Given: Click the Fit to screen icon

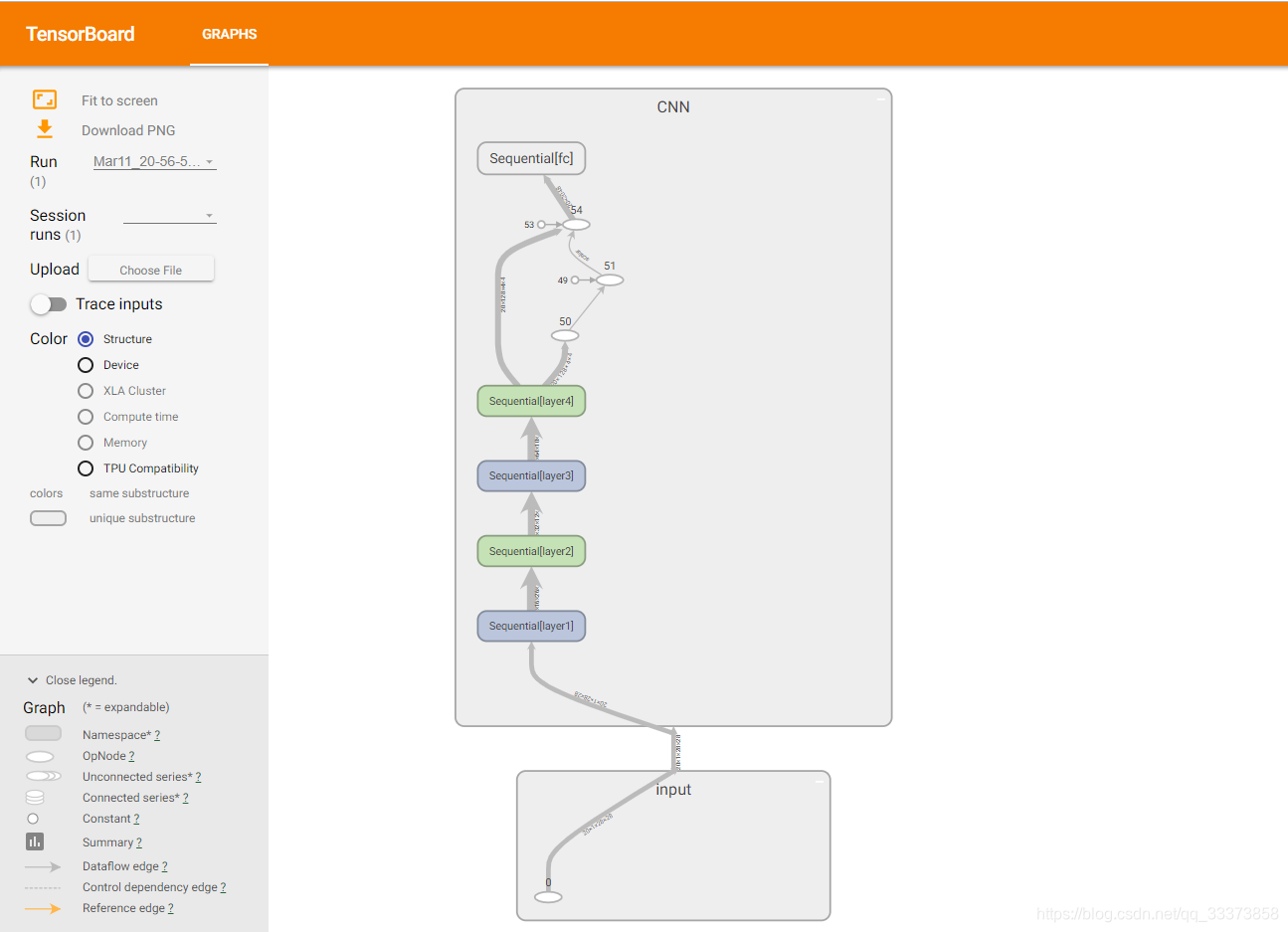Looking at the screenshot, I should click(44, 99).
